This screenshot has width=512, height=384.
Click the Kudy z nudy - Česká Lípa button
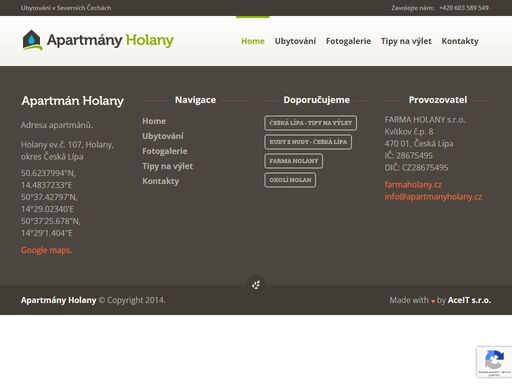[x=308, y=142]
